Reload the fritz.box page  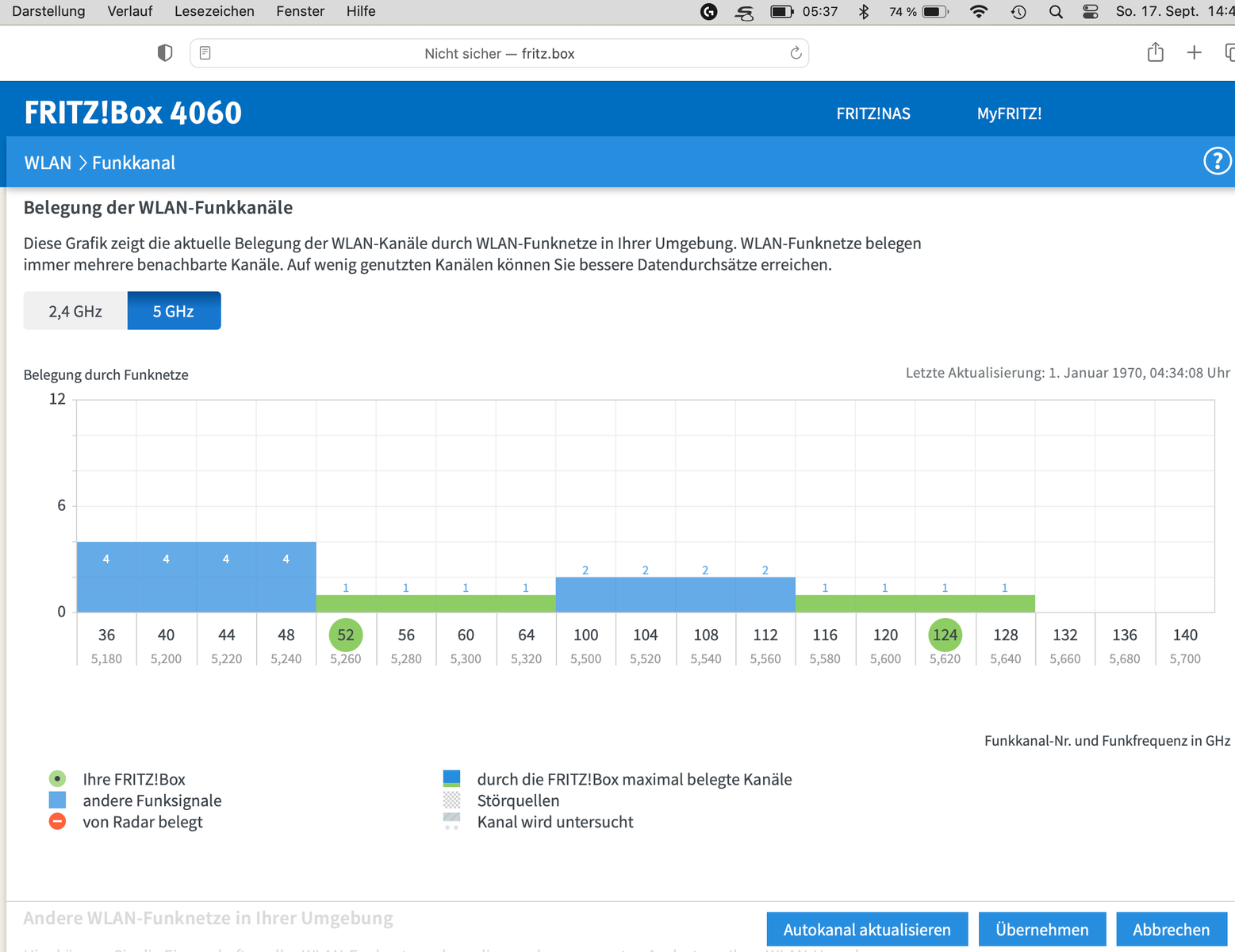coord(796,53)
